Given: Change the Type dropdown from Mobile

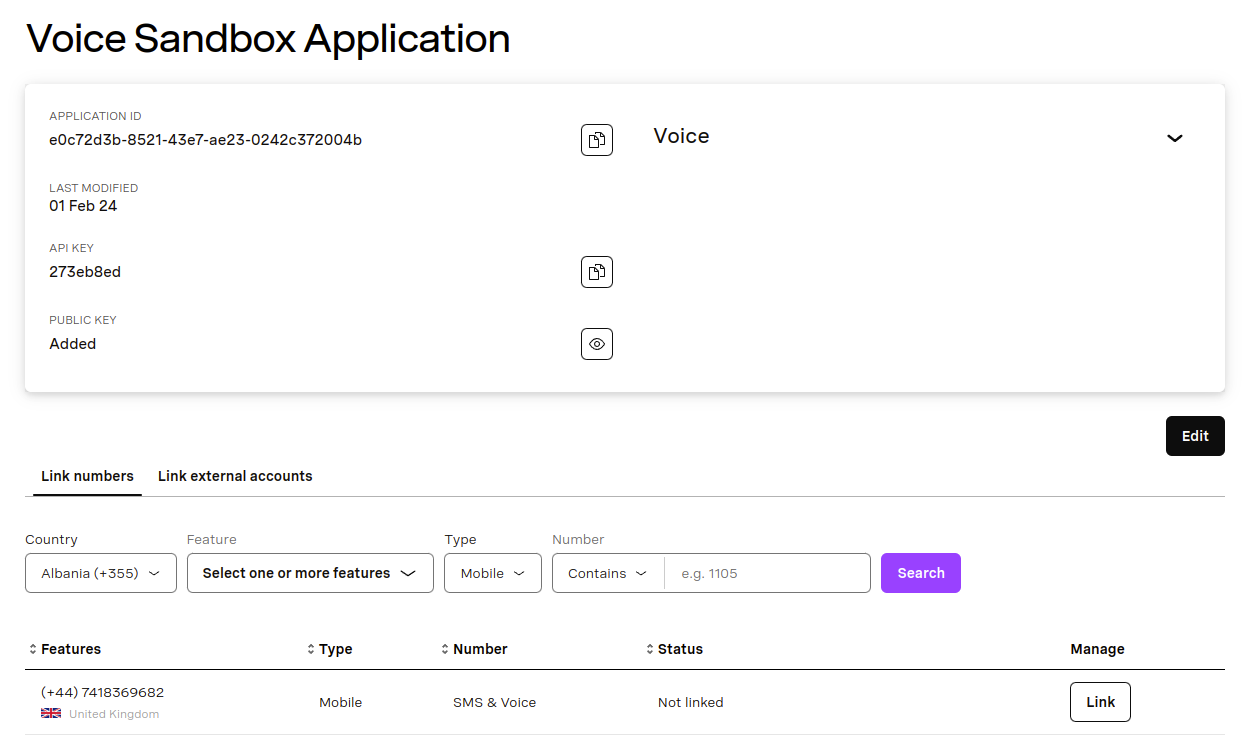Looking at the screenshot, I should coord(492,572).
